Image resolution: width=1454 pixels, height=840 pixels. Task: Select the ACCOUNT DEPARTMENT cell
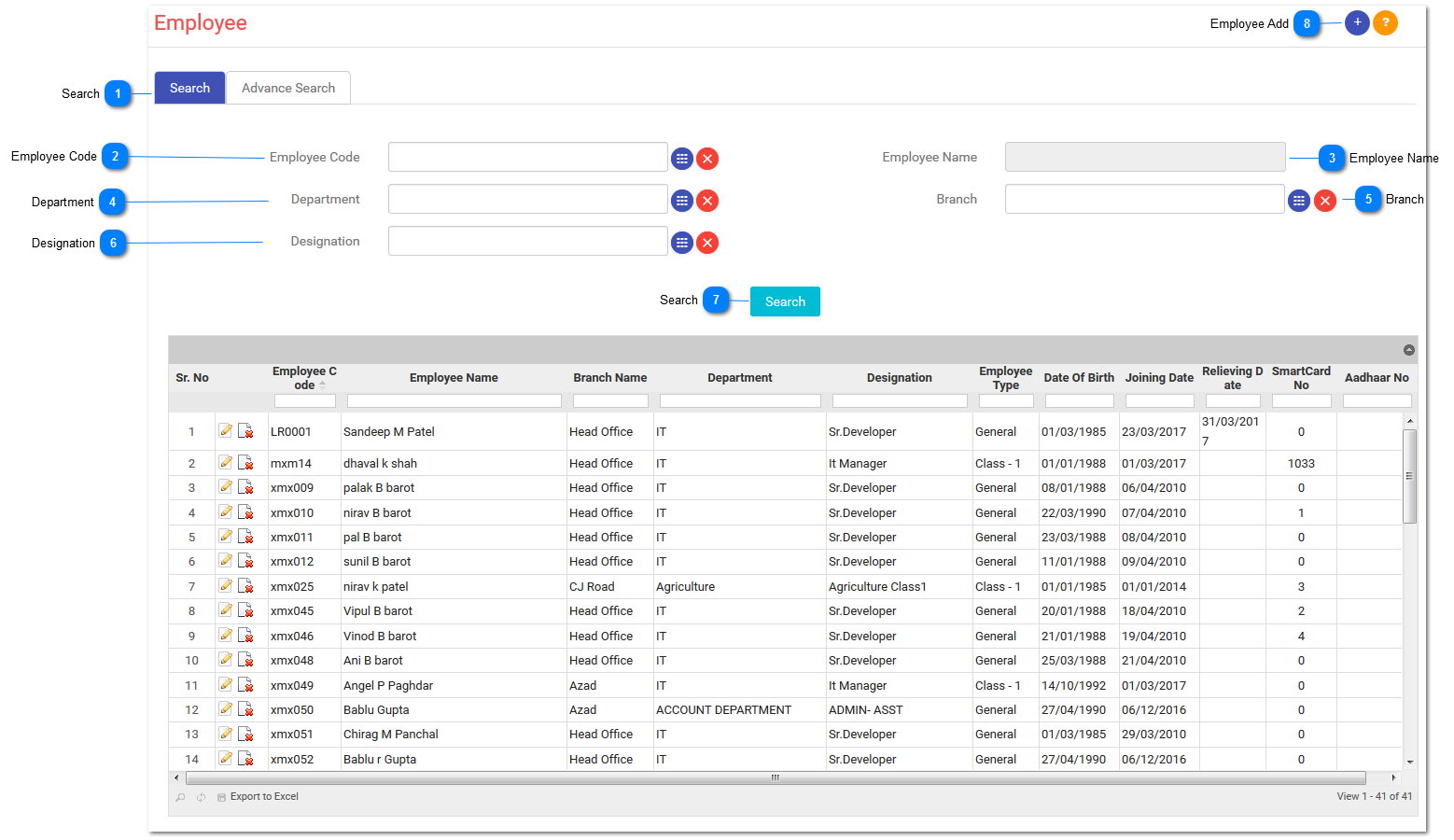(739, 710)
